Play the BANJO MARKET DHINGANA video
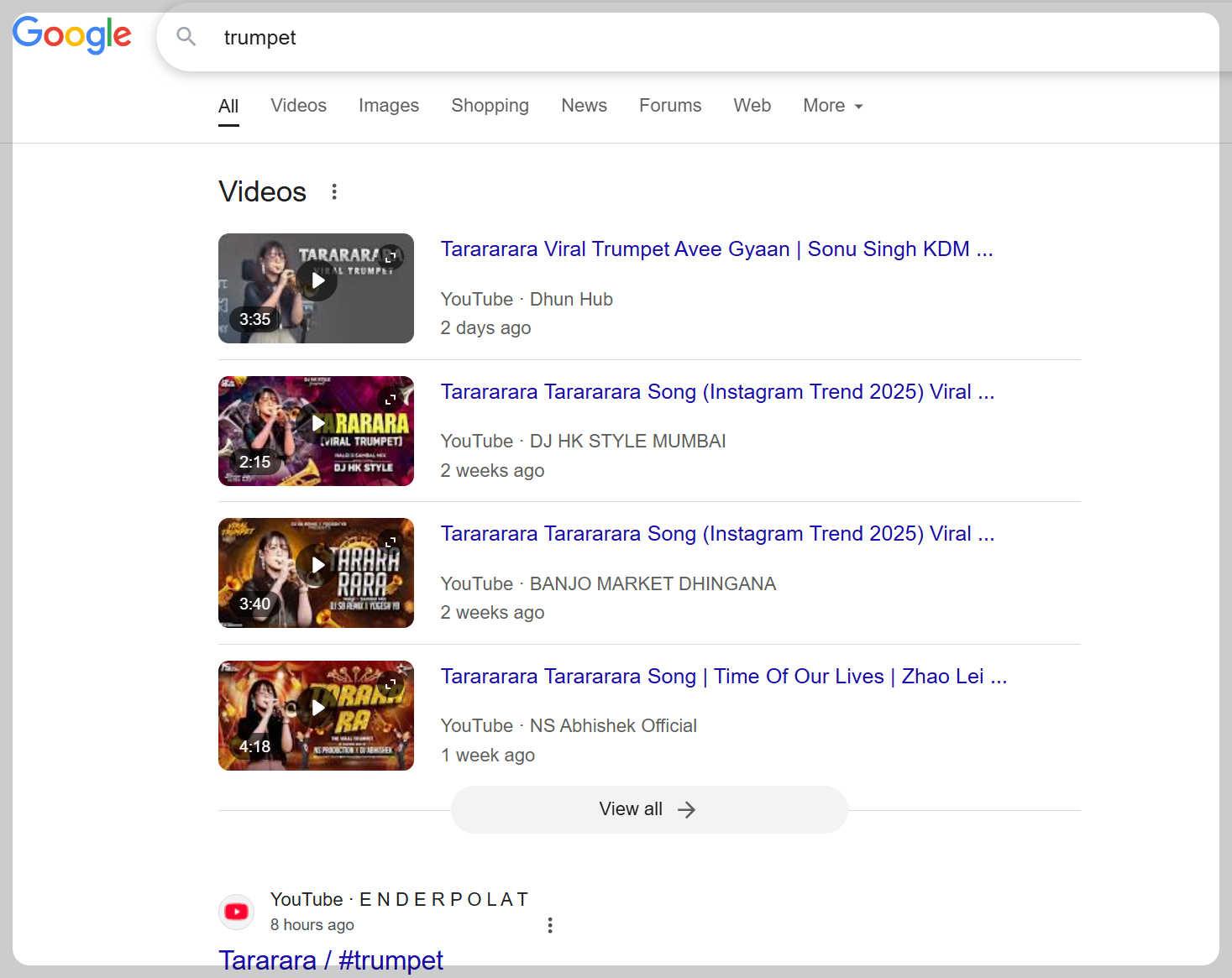 [317, 566]
